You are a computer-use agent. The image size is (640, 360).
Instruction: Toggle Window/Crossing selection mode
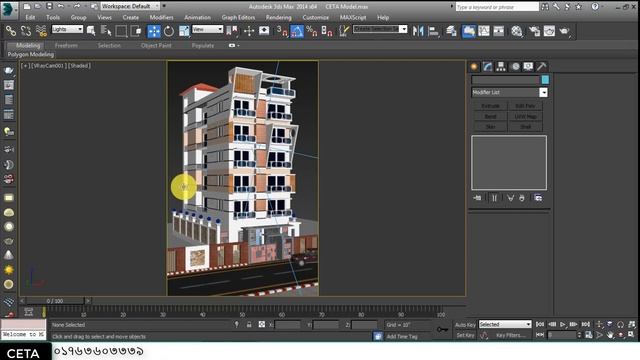pyautogui.click(x=136, y=31)
